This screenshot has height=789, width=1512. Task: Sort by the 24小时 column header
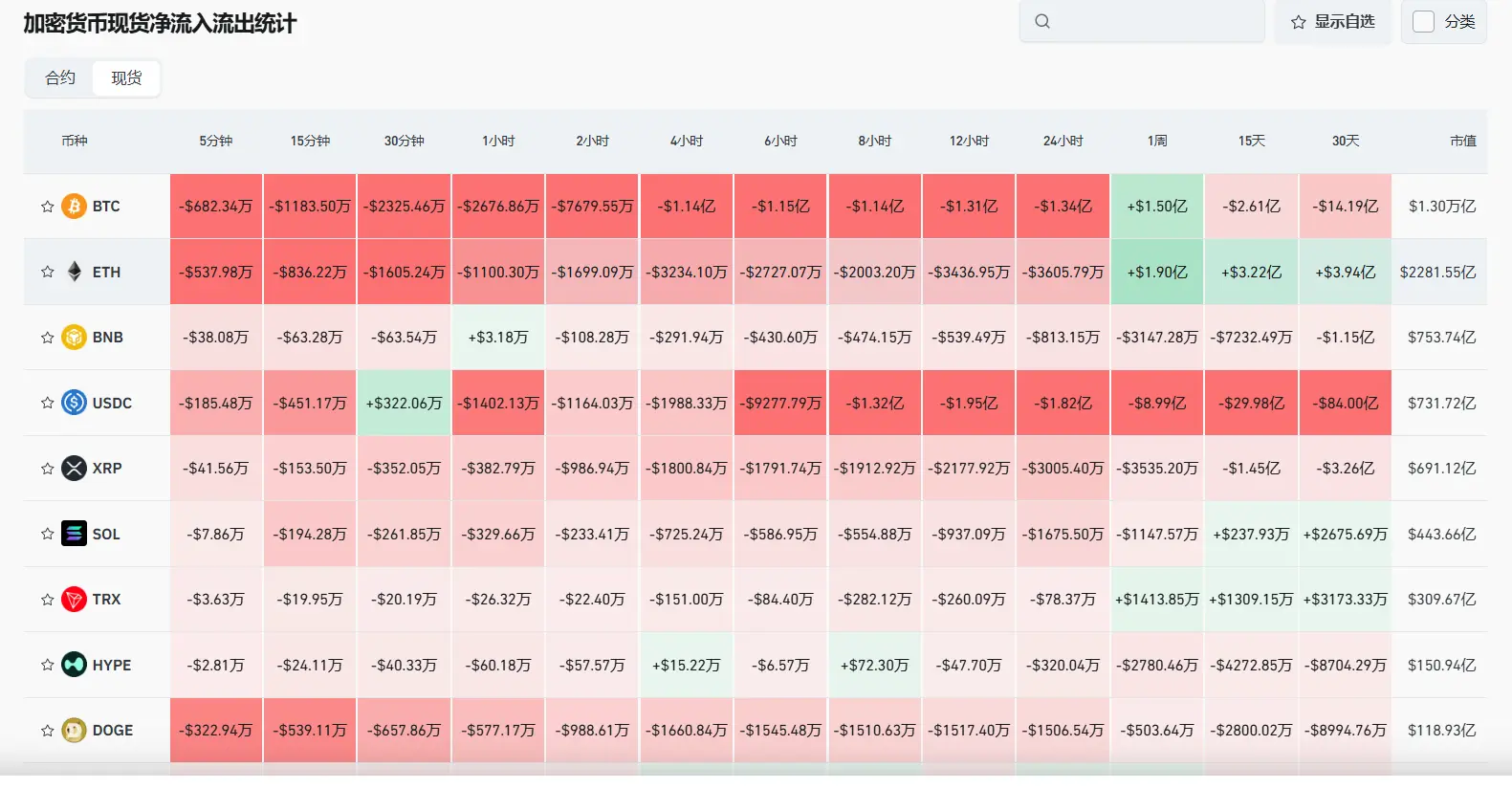pyautogui.click(x=1063, y=141)
